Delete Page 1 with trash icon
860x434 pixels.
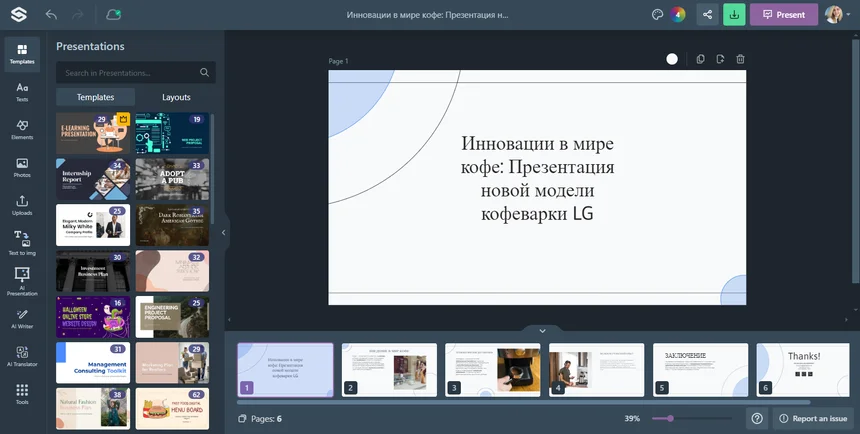[x=740, y=59]
